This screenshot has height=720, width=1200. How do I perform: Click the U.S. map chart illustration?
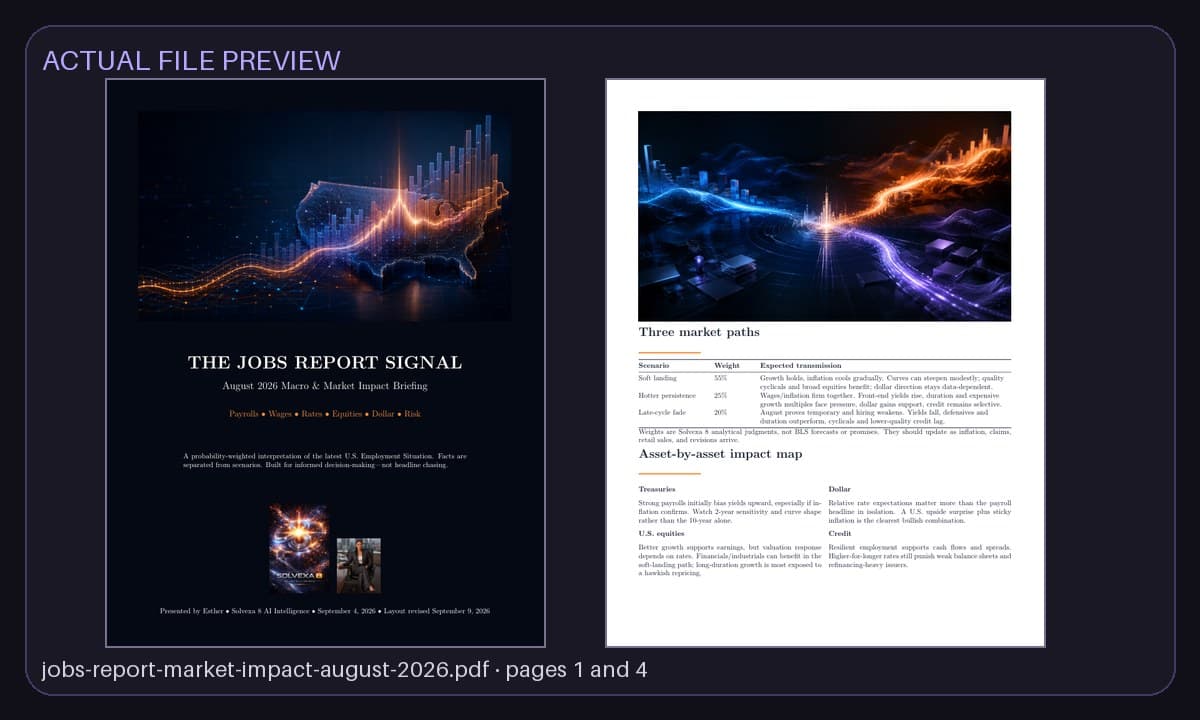coord(325,215)
